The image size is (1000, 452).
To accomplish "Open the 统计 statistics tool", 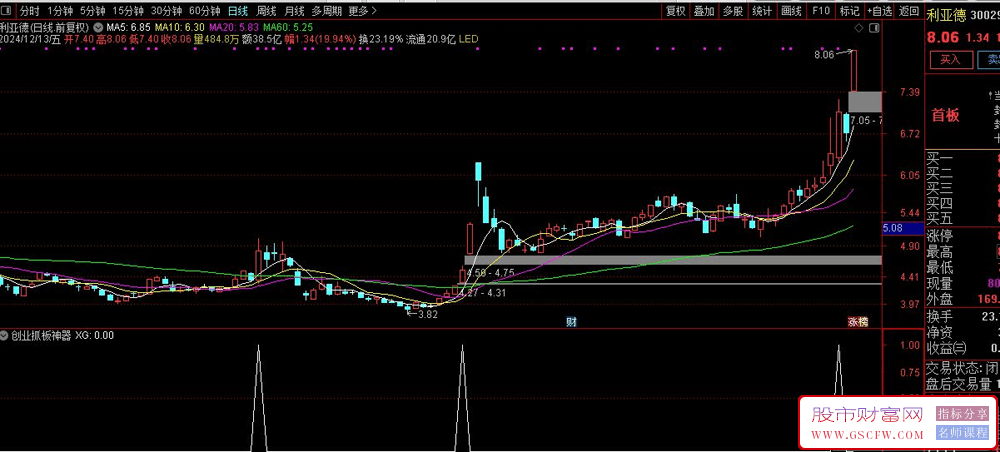I will pos(761,11).
